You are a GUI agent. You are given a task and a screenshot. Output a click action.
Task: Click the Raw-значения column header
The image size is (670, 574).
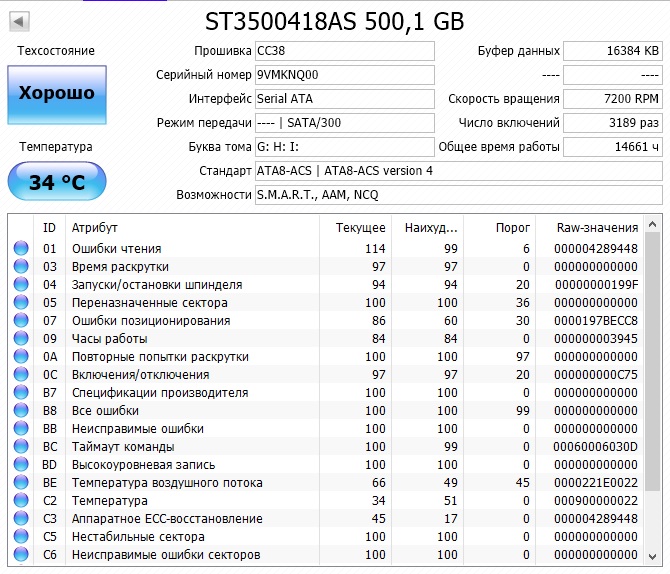point(590,227)
